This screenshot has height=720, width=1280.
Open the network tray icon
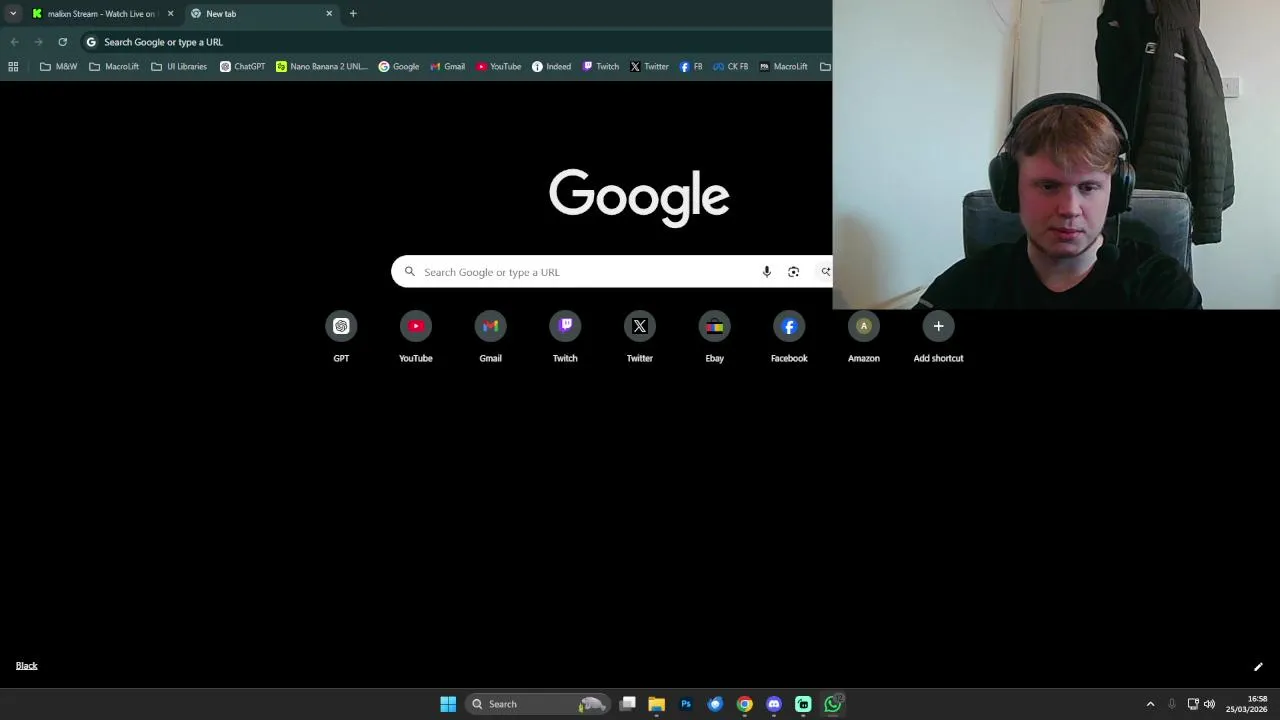point(1193,704)
